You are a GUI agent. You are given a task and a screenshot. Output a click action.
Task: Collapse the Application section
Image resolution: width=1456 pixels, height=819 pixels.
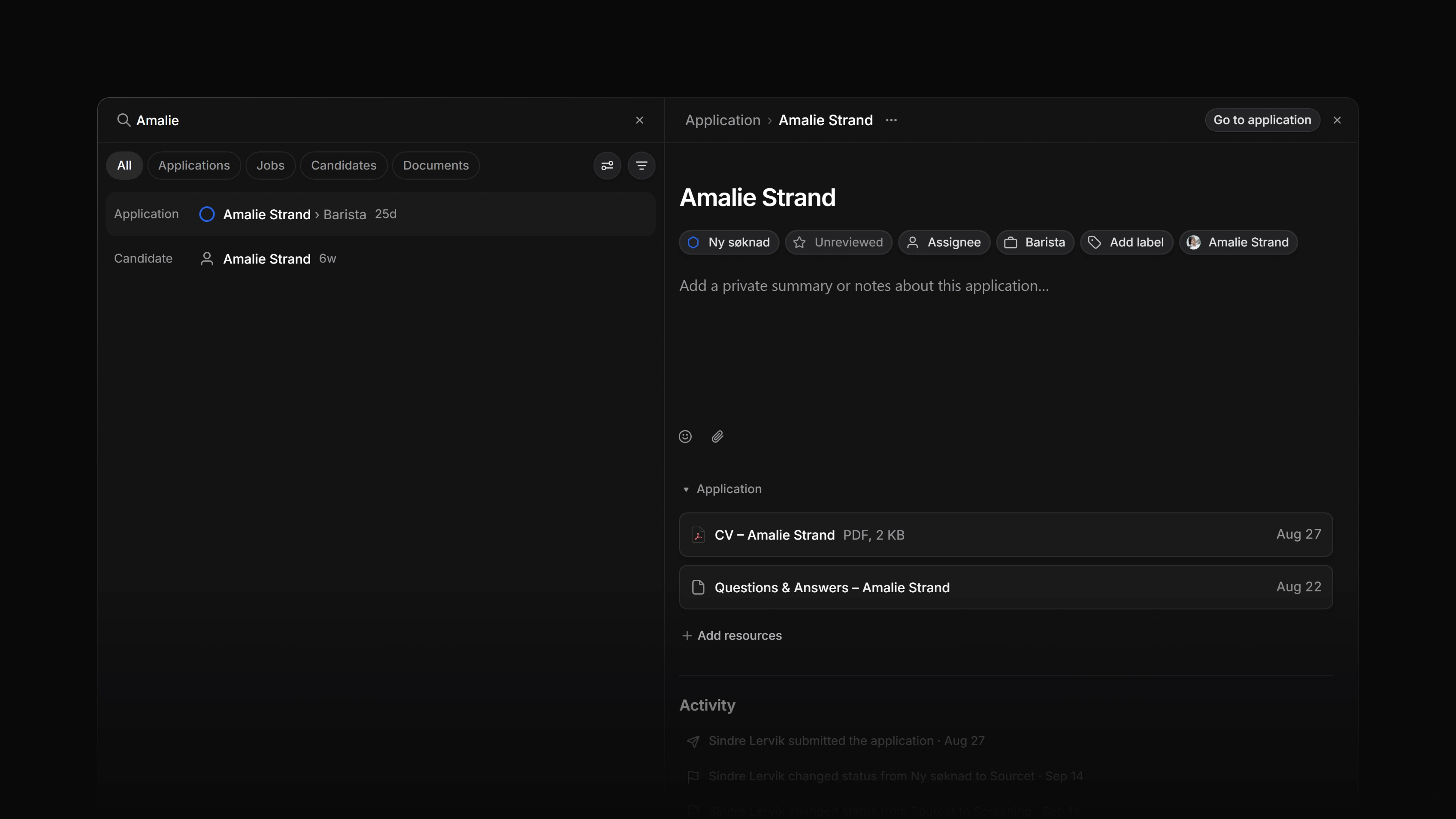click(722, 489)
